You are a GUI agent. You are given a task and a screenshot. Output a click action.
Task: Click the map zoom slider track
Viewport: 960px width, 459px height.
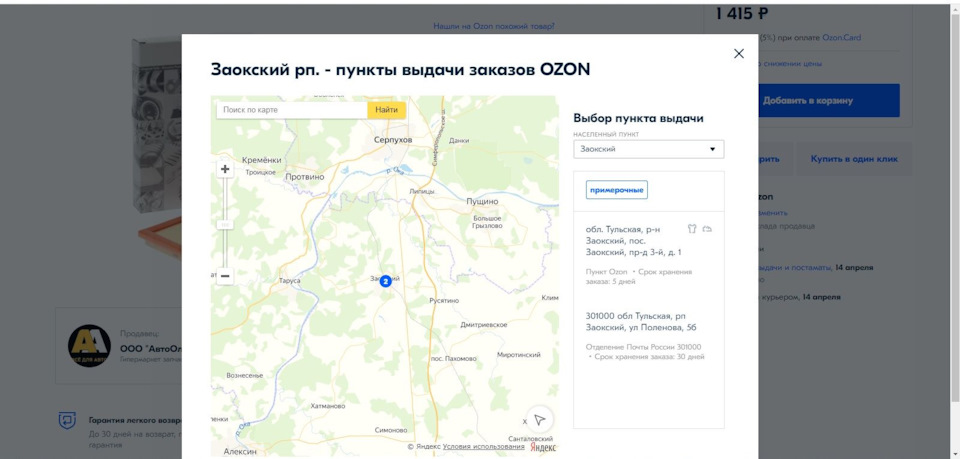tap(225, 223)
